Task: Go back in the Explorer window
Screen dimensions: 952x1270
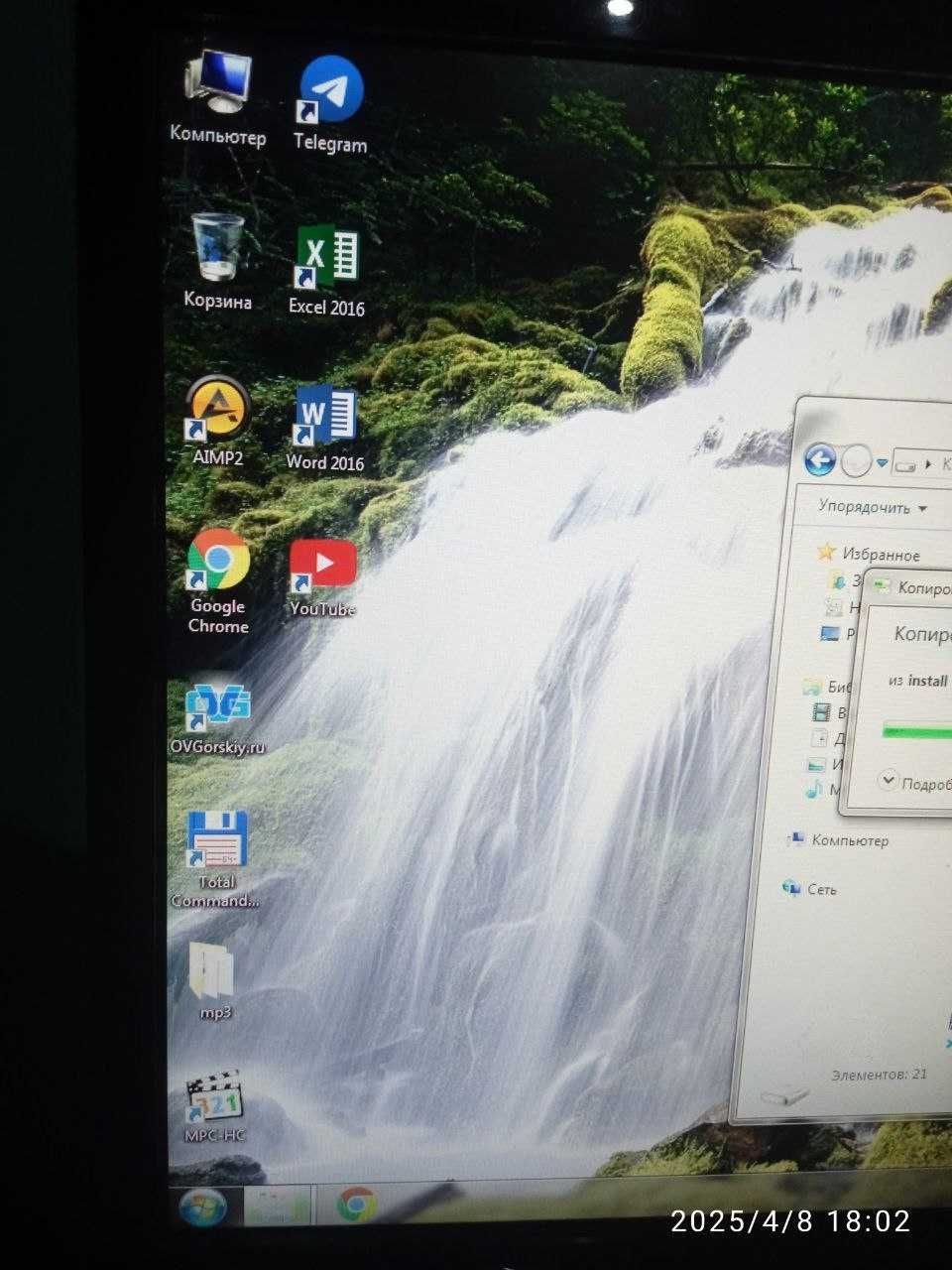Action: [819, 459]
